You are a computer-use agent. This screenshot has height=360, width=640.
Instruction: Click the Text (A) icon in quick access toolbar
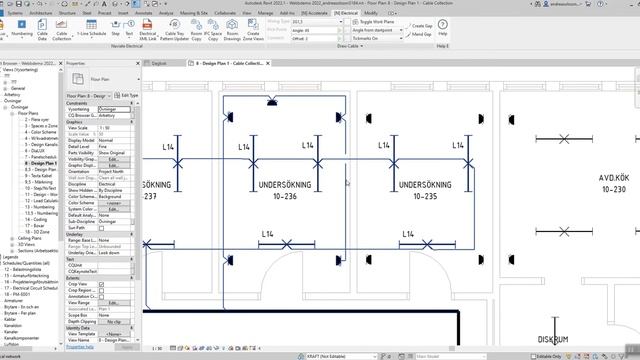coord(104,4)
